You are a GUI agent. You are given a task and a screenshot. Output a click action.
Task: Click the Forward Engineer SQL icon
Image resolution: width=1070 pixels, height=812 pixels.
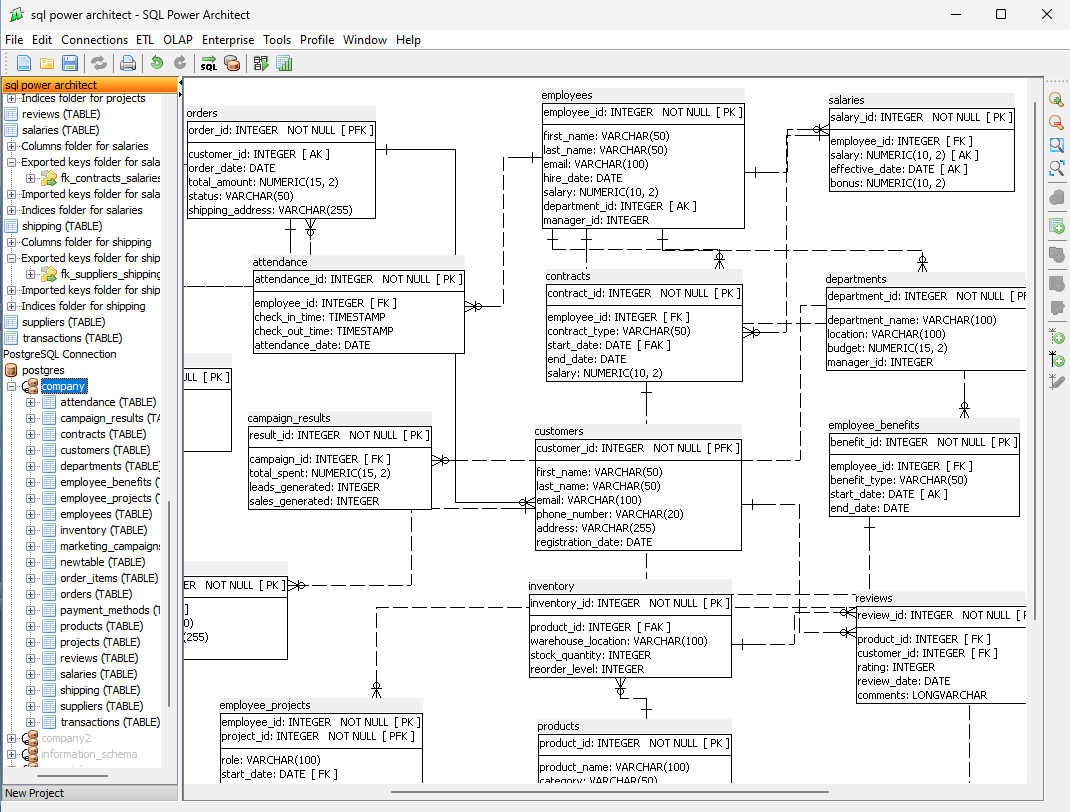coord(209,63)
